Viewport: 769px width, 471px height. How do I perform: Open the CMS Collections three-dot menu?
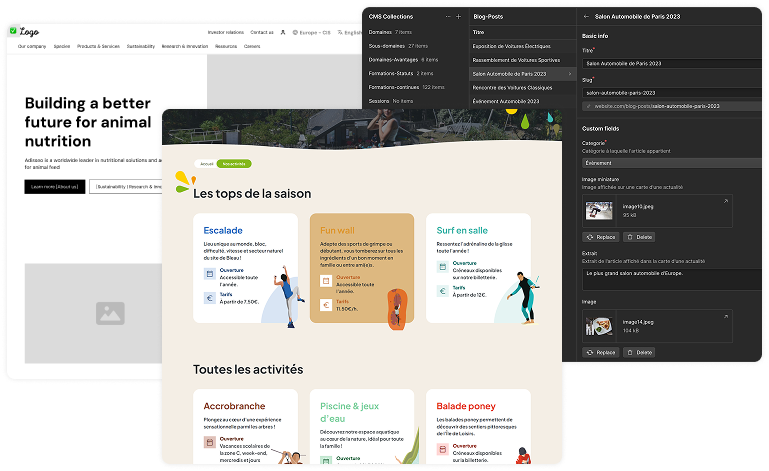pyautogui.click(x=447, y=17)
